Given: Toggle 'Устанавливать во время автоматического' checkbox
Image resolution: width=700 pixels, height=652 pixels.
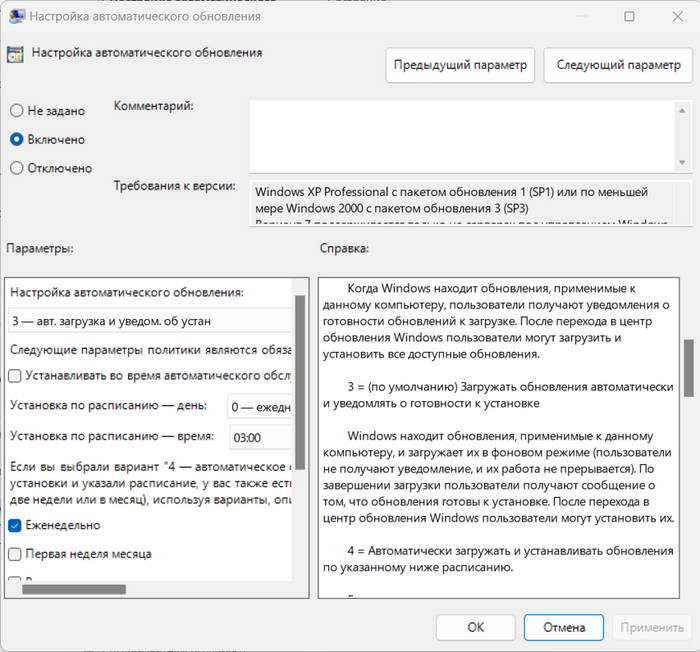Looking at the screenshot, I should pyautogui.click(x=15, y=376).
